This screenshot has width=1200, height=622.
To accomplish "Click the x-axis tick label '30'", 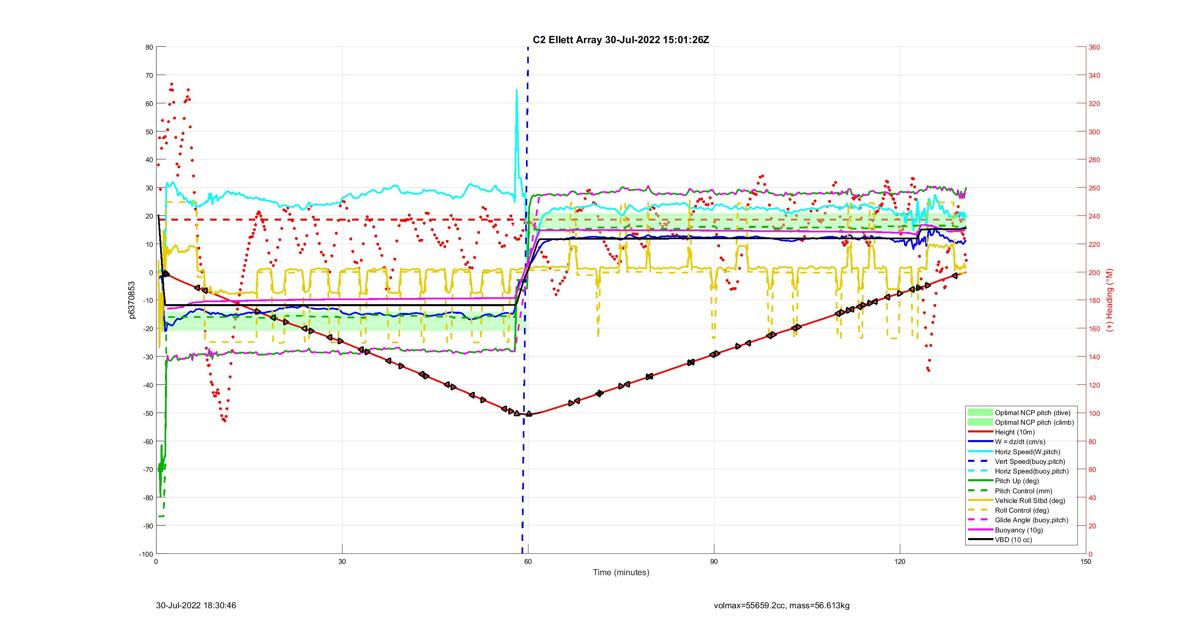I will tap(342, 561).
